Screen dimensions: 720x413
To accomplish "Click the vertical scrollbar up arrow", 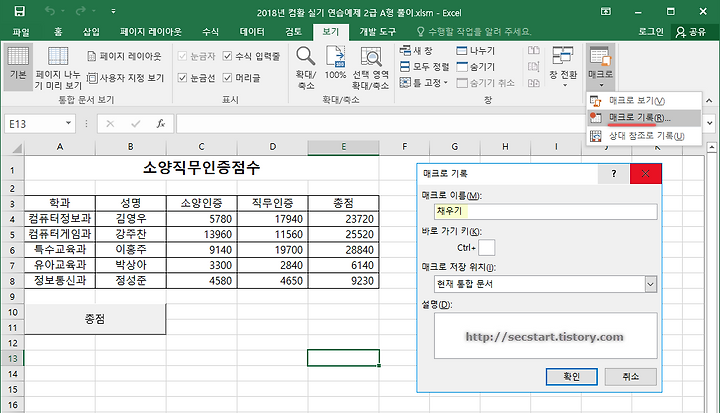I will 712,147.
